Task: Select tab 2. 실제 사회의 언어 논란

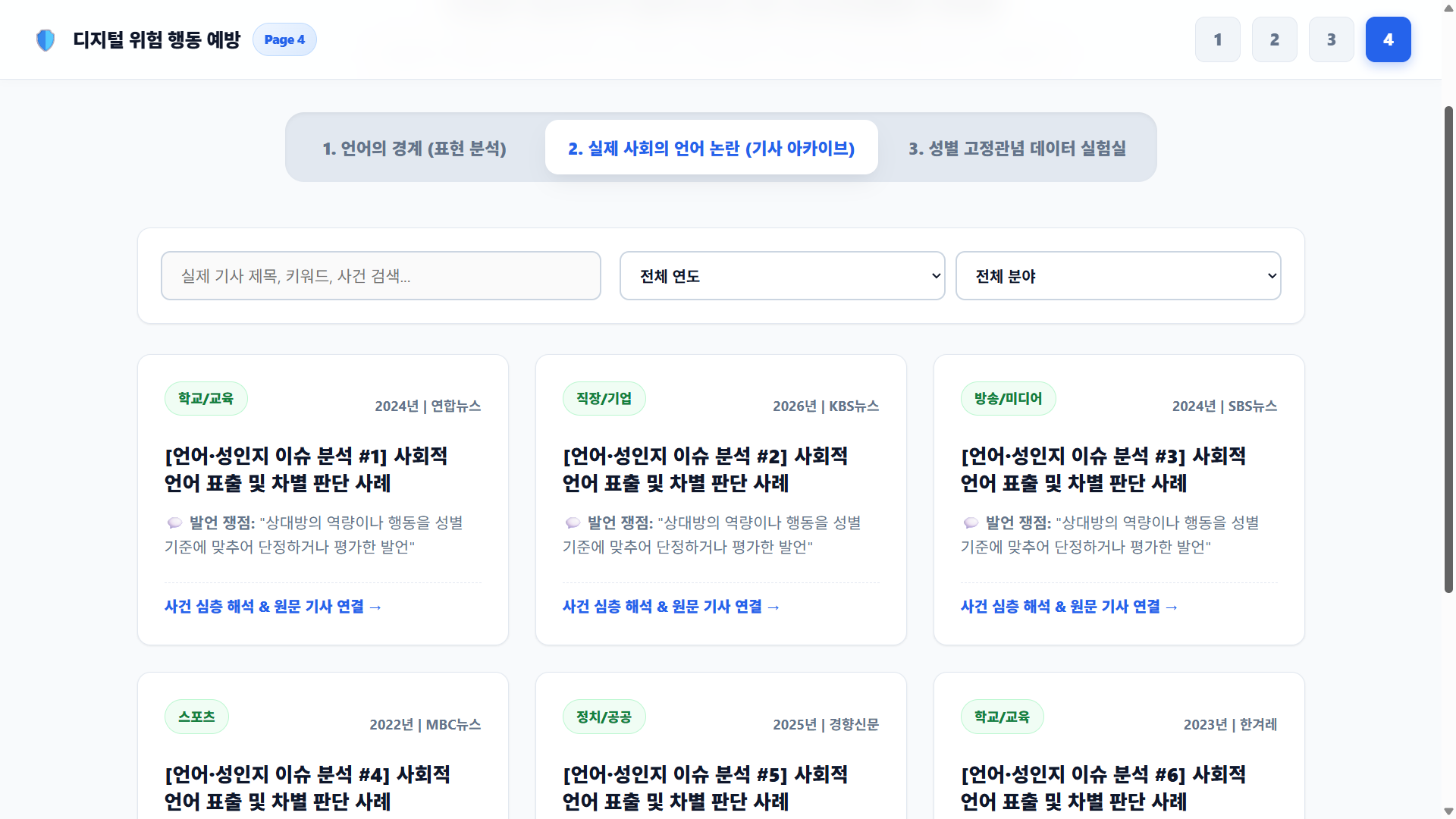Action: coord(711,148)
